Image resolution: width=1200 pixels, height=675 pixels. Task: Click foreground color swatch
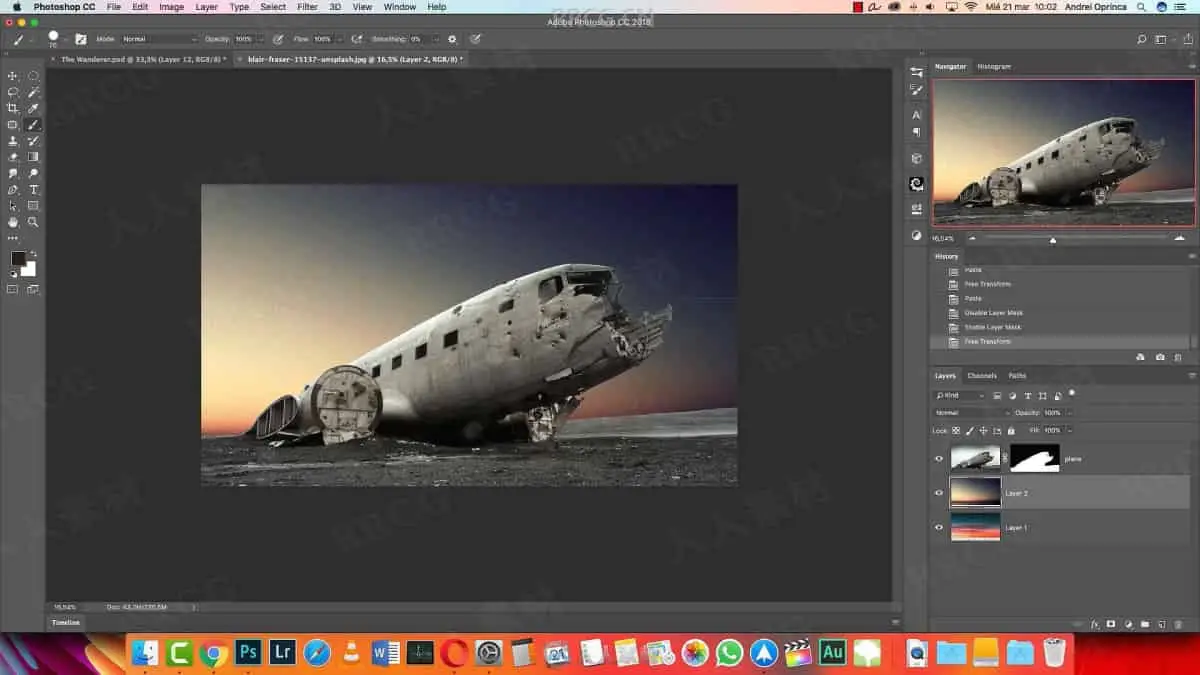(18, 259)
